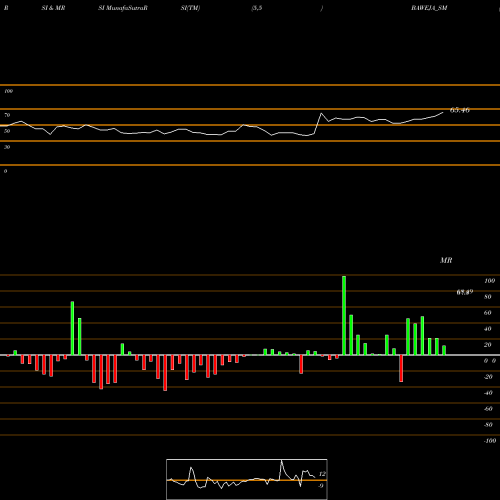The height and width of the screenshot is (500, 500).
Task: Click the 'MR' panel title
Action: point(446,260)
